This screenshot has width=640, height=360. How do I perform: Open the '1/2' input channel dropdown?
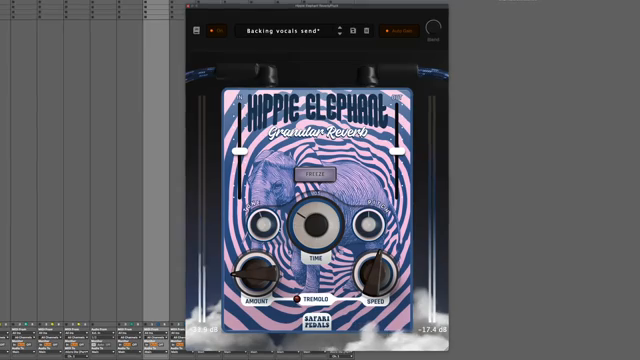pos(103,338)
